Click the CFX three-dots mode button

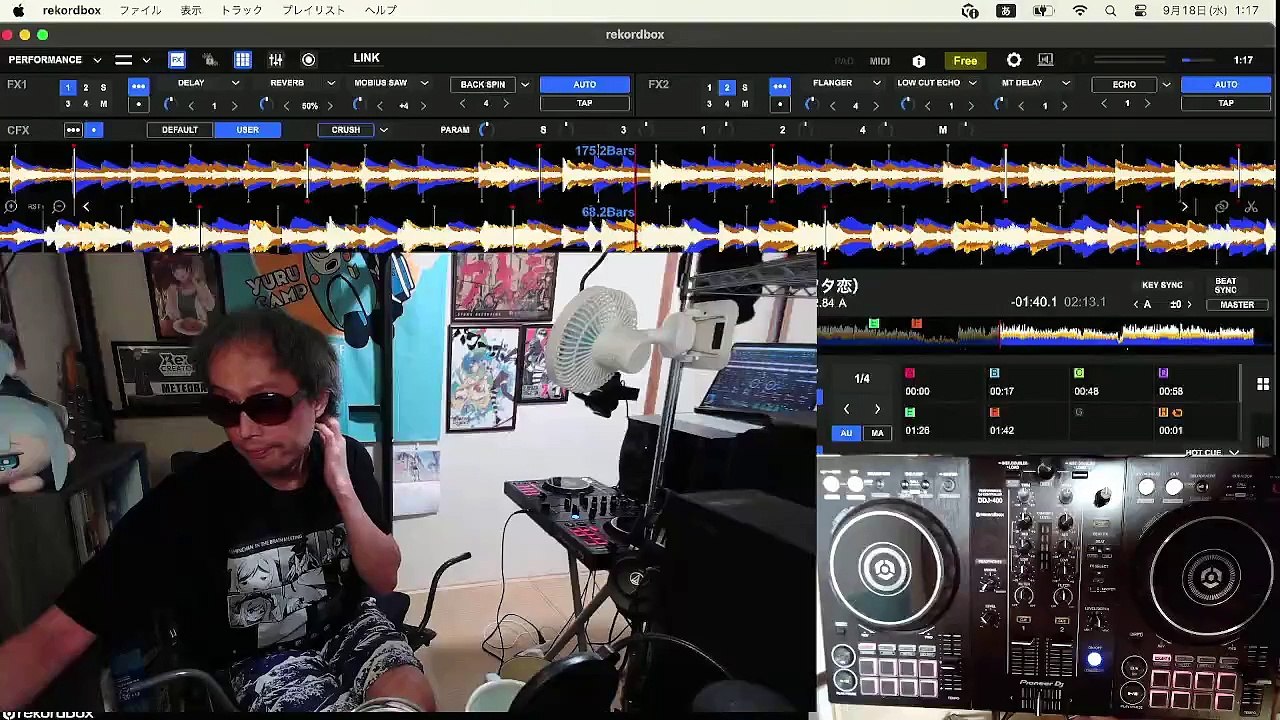point(73,130)
